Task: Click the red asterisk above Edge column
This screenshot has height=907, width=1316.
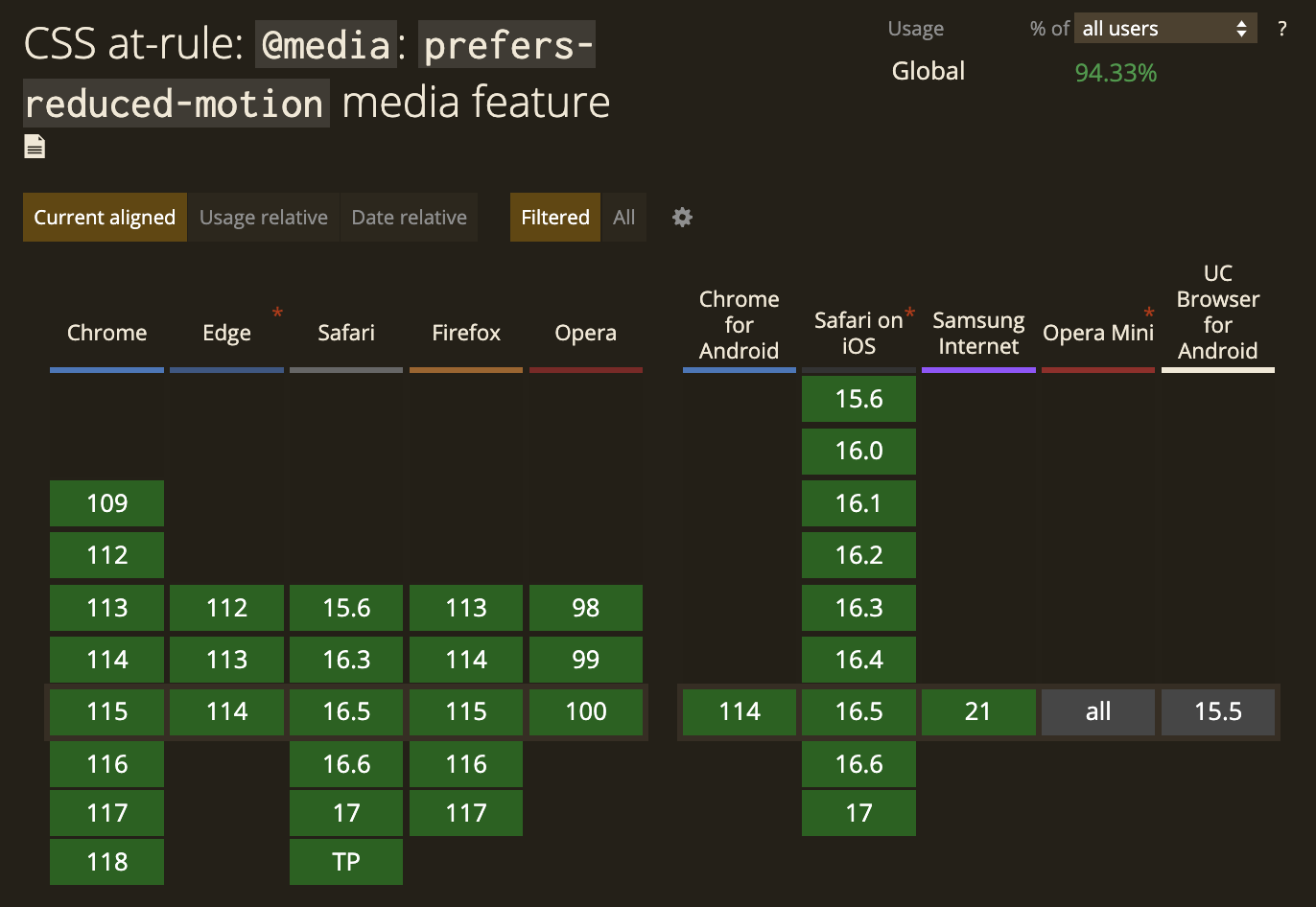Action: click(x=277, y=313)
